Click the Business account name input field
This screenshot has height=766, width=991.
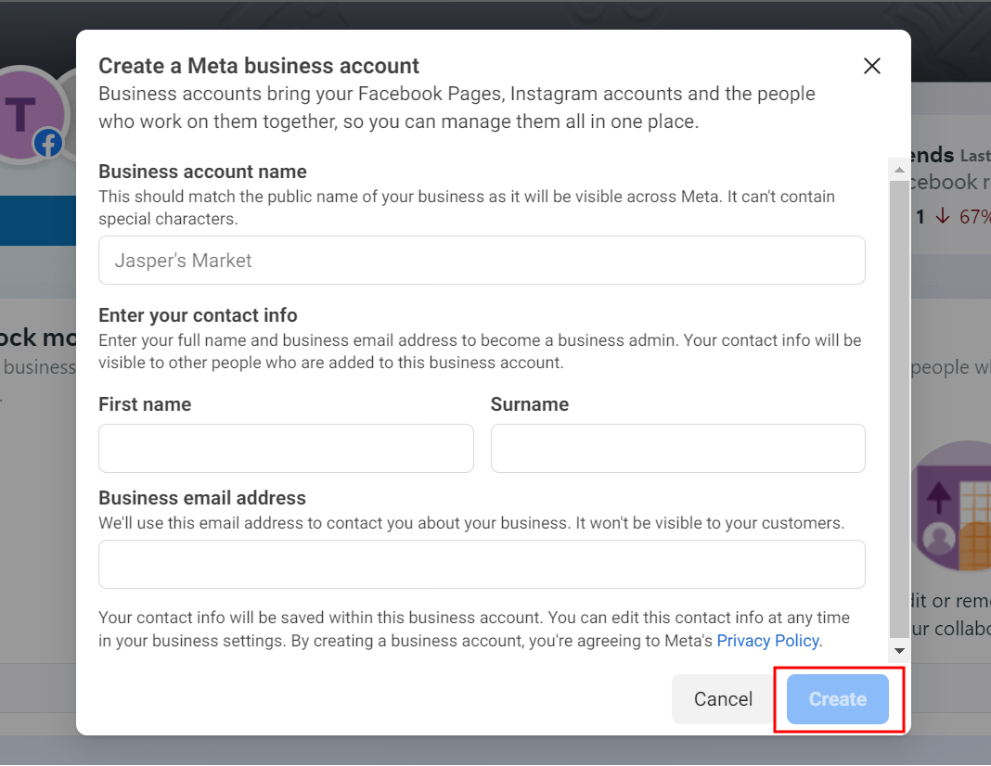point(482,260)
